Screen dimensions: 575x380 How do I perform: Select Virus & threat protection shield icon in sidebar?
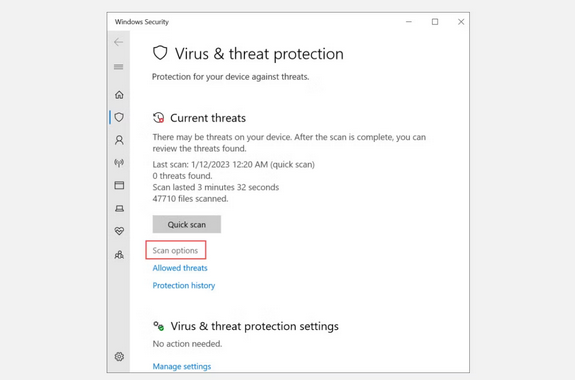coord(119,117)
